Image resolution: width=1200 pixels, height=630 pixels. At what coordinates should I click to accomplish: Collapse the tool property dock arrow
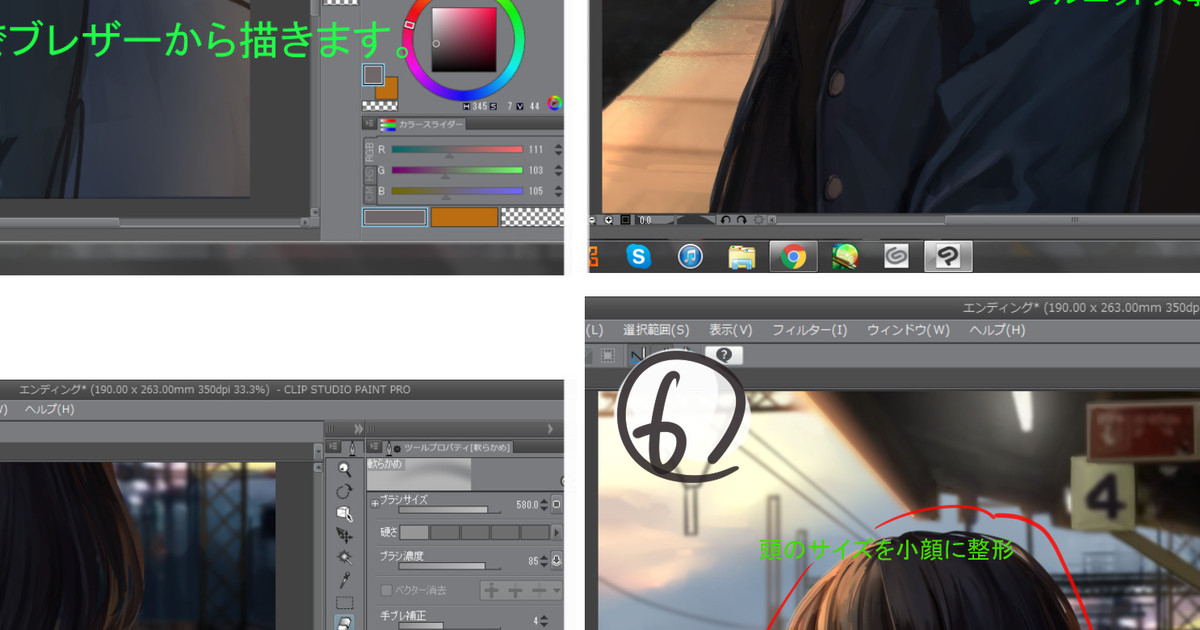(550, 427)
